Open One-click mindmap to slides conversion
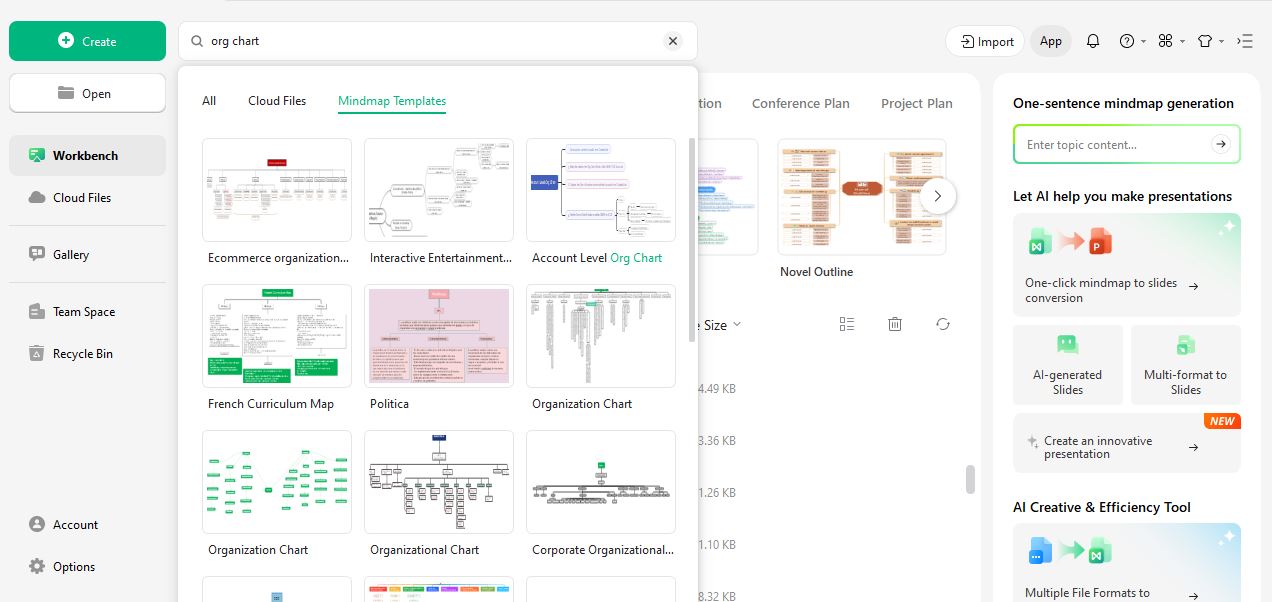The image size is (1272, 602). click(1127, 265)
